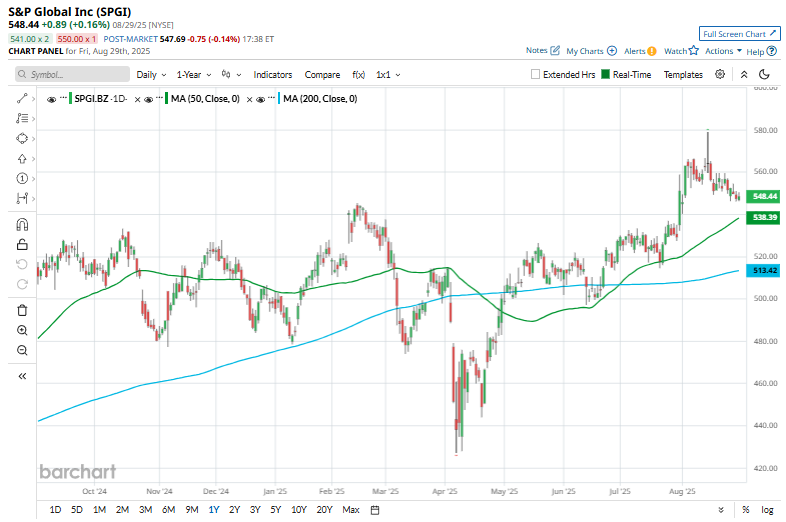The image size is (786, 522).
Task: Hide the SPGI.BZ price series
Action: tap(51, 99)
